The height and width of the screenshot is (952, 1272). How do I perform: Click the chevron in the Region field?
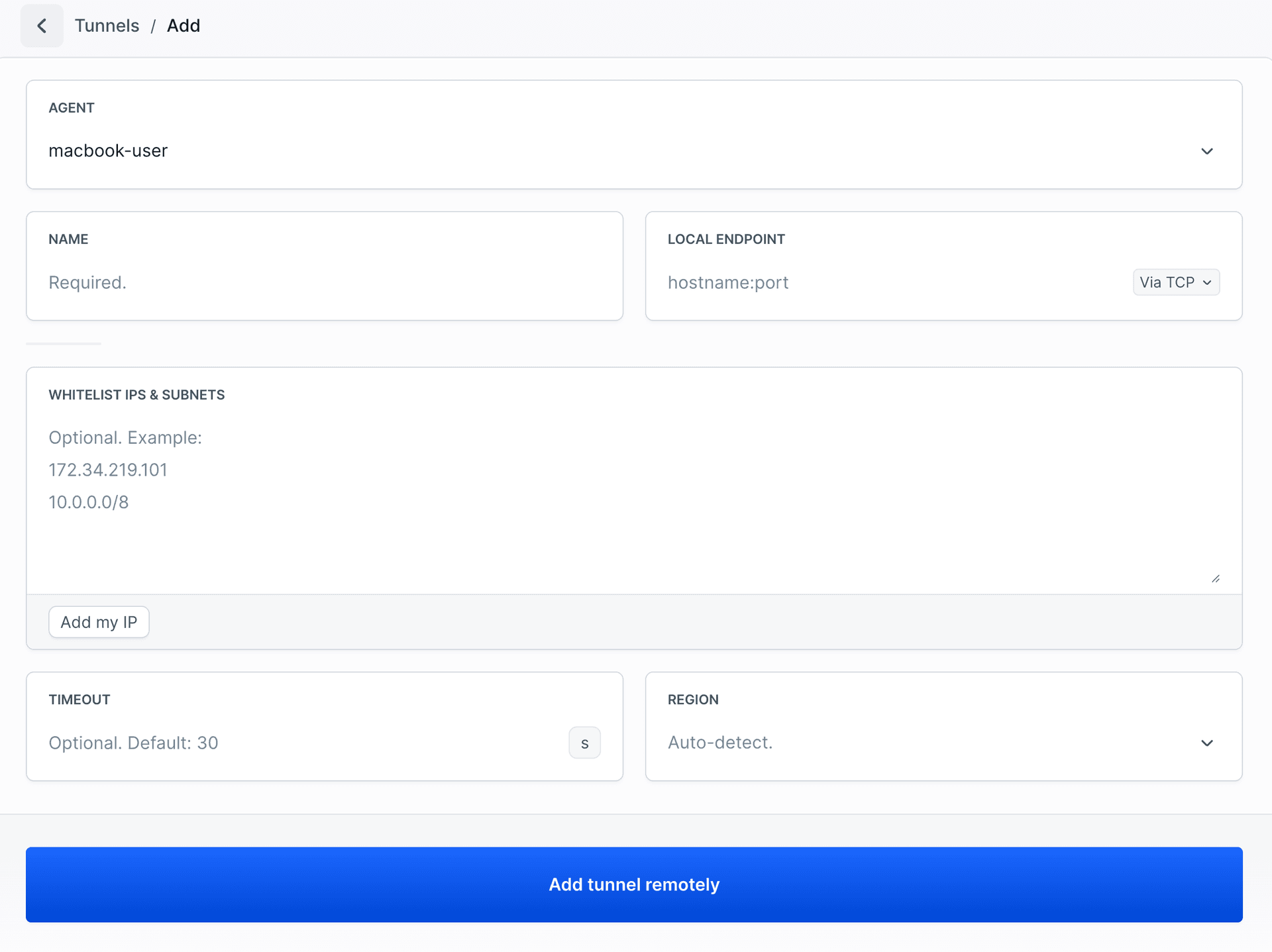click(1206, 743)
